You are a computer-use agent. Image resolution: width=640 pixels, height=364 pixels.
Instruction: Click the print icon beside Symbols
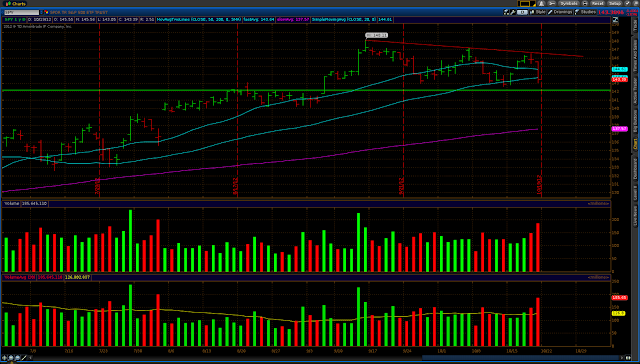click(585, 3)
